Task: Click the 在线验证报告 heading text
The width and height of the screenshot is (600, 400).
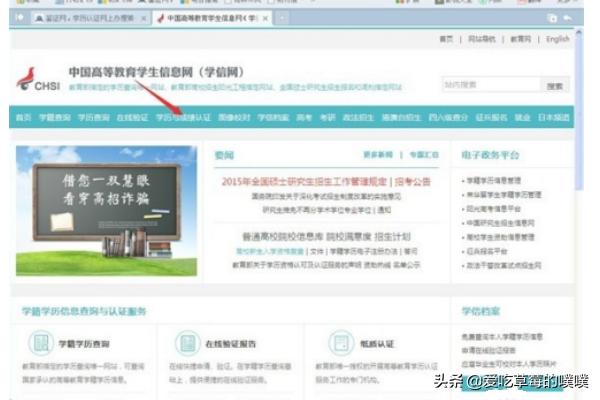Action: (x=231, y=344)
